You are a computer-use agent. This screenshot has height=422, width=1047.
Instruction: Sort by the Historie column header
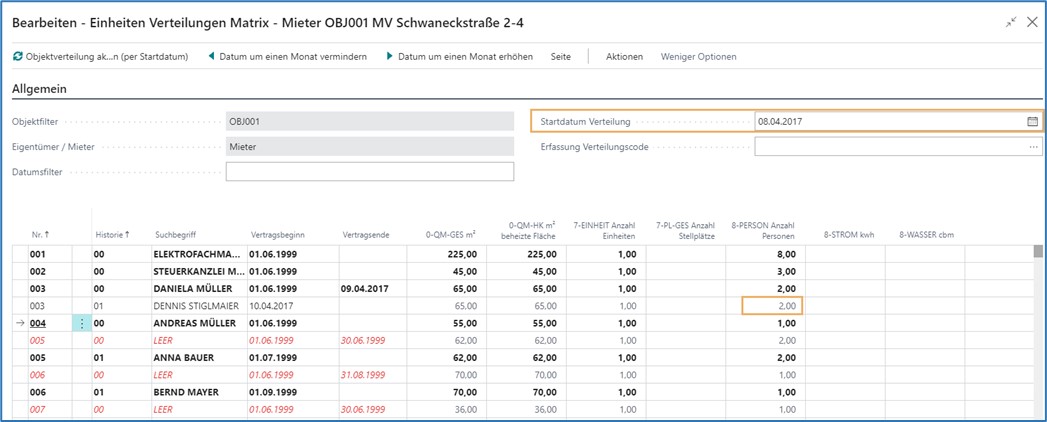[112, 235]
